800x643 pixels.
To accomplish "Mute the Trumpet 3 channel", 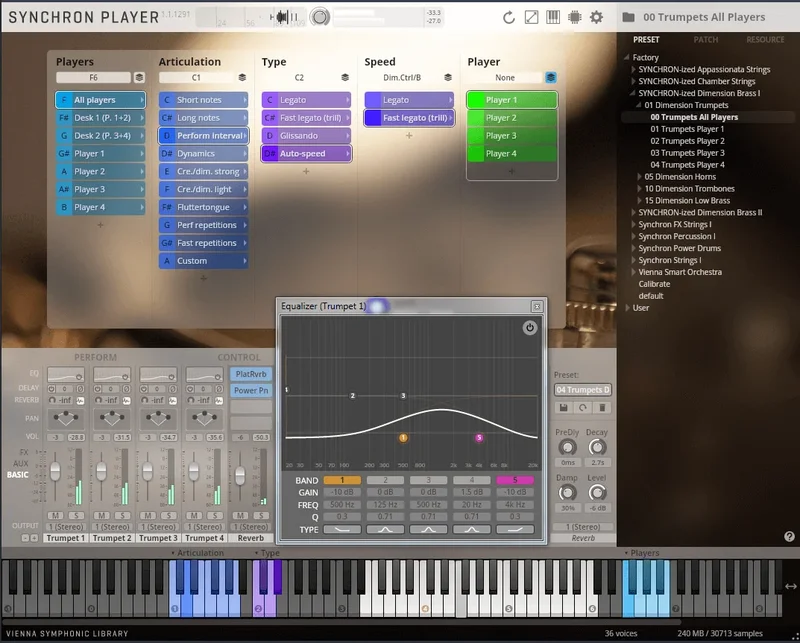I will tap(147, 515).
